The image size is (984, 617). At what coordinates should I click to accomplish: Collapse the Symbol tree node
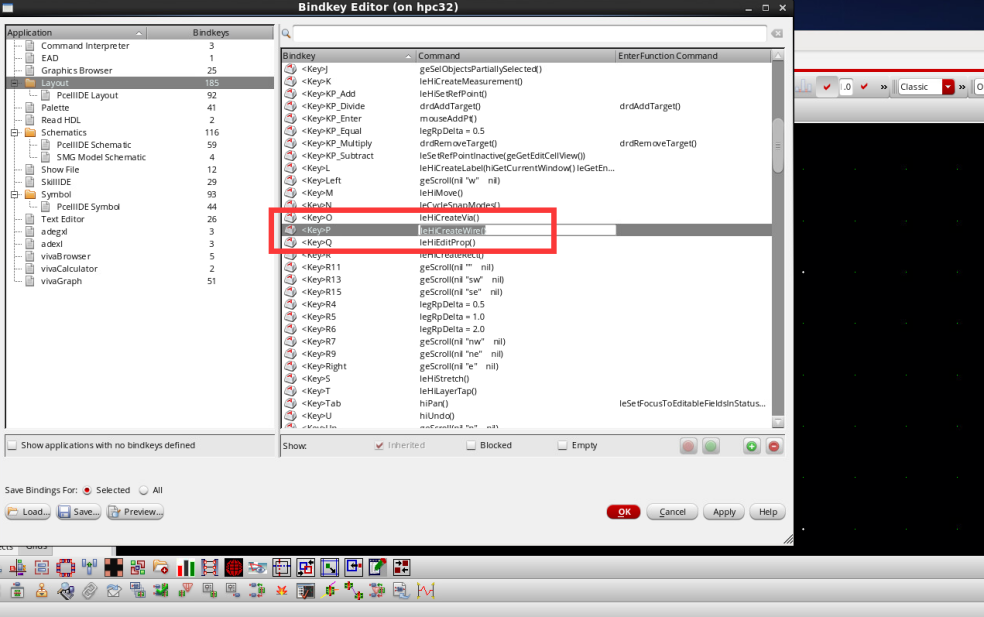click(14, 195)
